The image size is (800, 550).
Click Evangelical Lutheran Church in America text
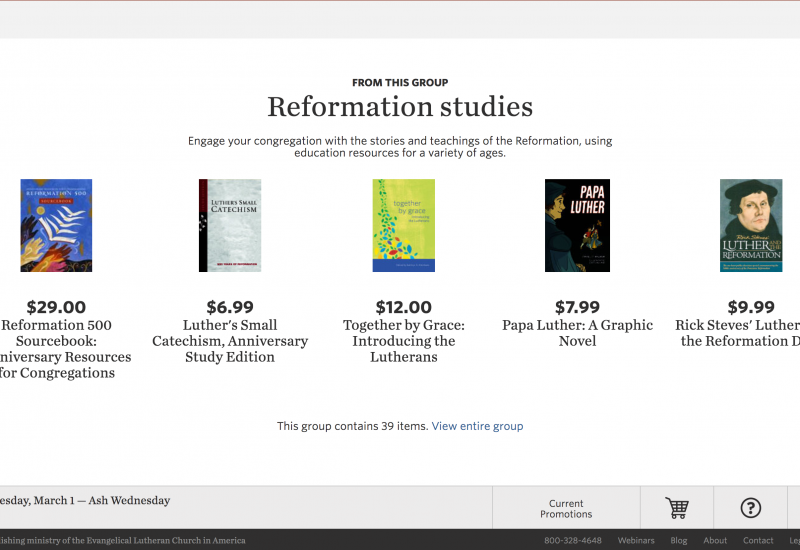[x=166, y=540]
